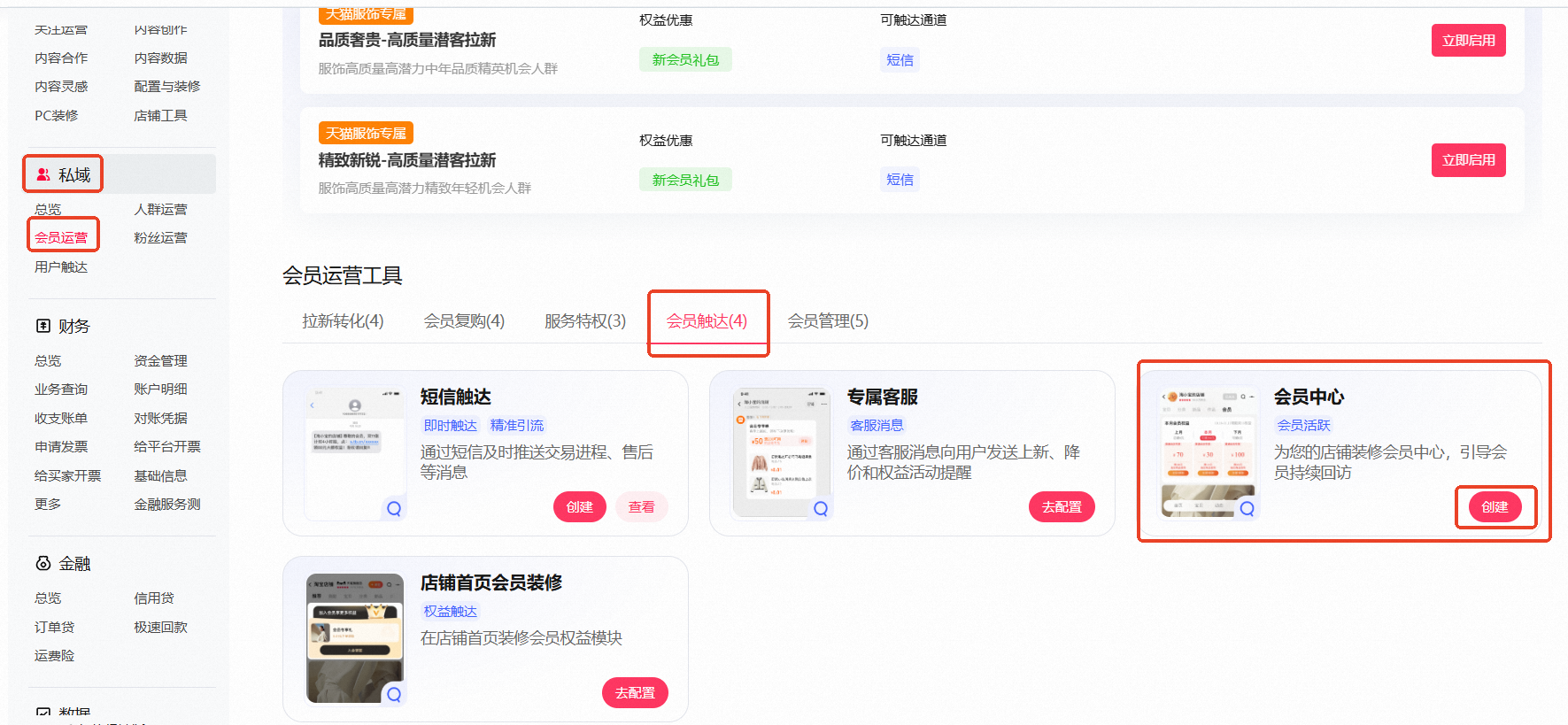Switch to 服务特权(3) tab

pos(585,320)
